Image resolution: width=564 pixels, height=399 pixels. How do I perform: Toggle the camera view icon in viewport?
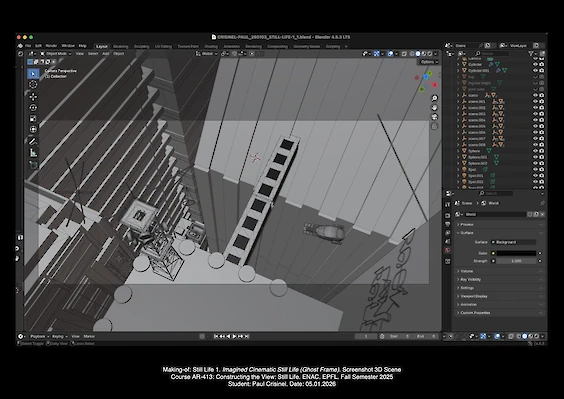point(435,117)
